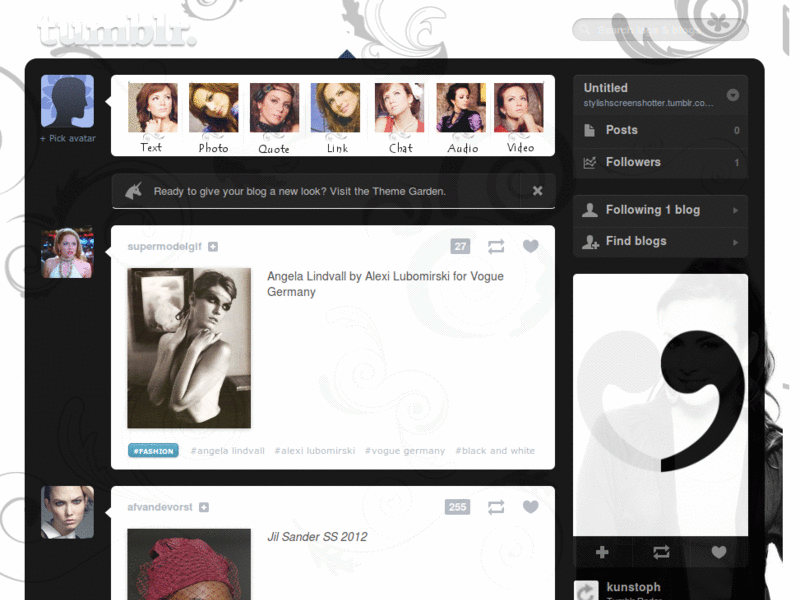Click the Angela Lindvall Vogue Germany caption
Viewport: 800px width, 600px height.
point(385,284)
